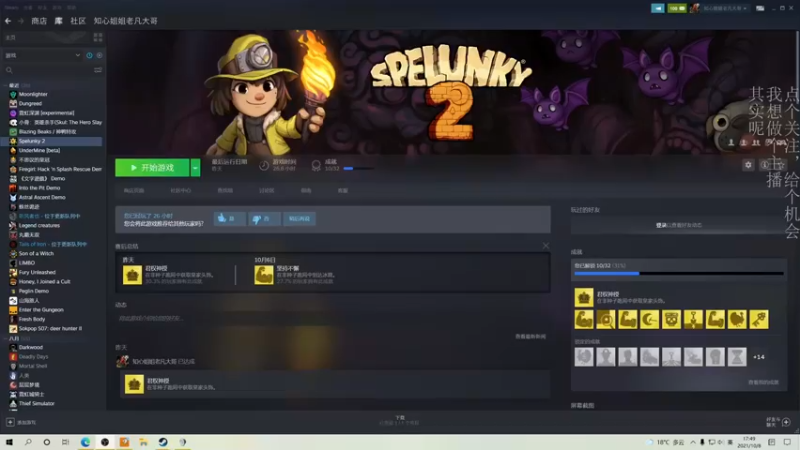Image resolution: width=800 pixels, height=450 pixels.
Task: Expand the +14 more locked achievements
Action: (759, 357)
